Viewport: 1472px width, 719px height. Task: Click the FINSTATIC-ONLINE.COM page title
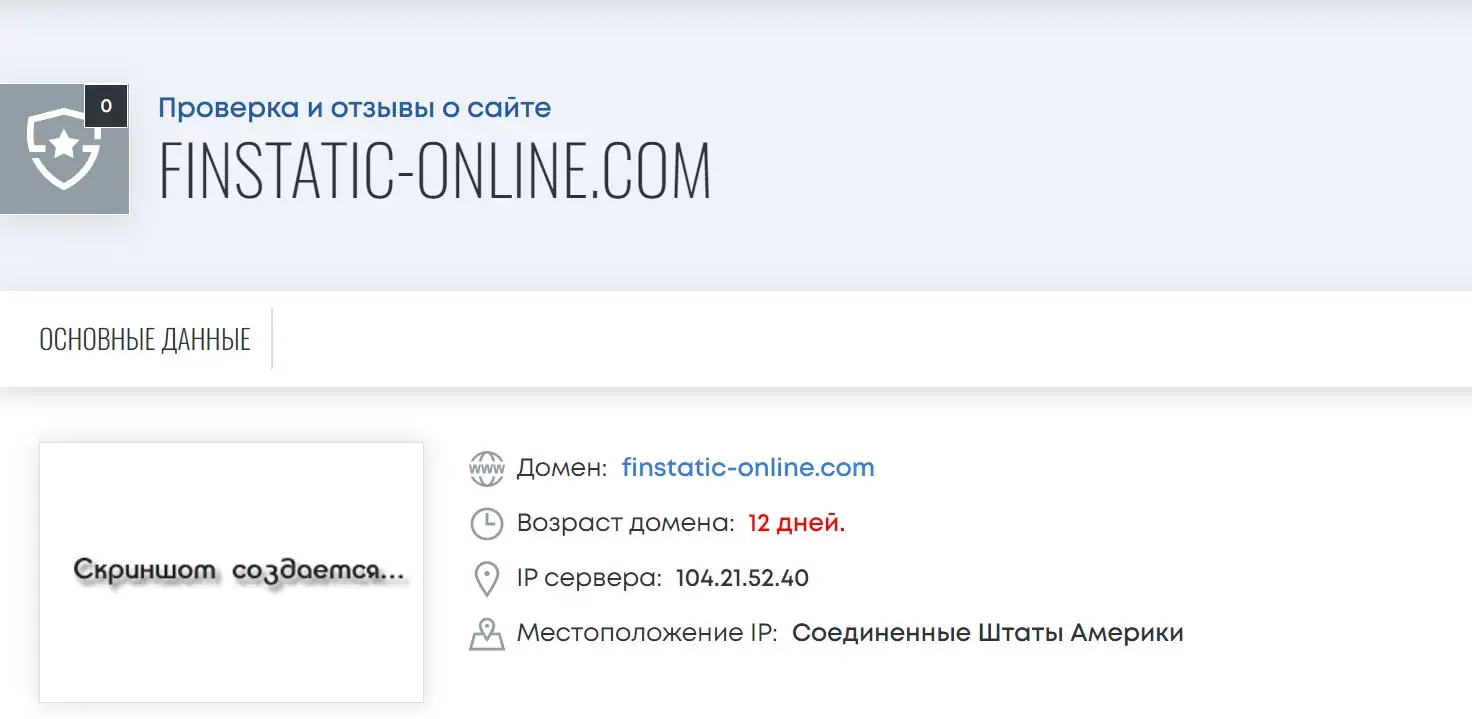[x=435, y=172]
